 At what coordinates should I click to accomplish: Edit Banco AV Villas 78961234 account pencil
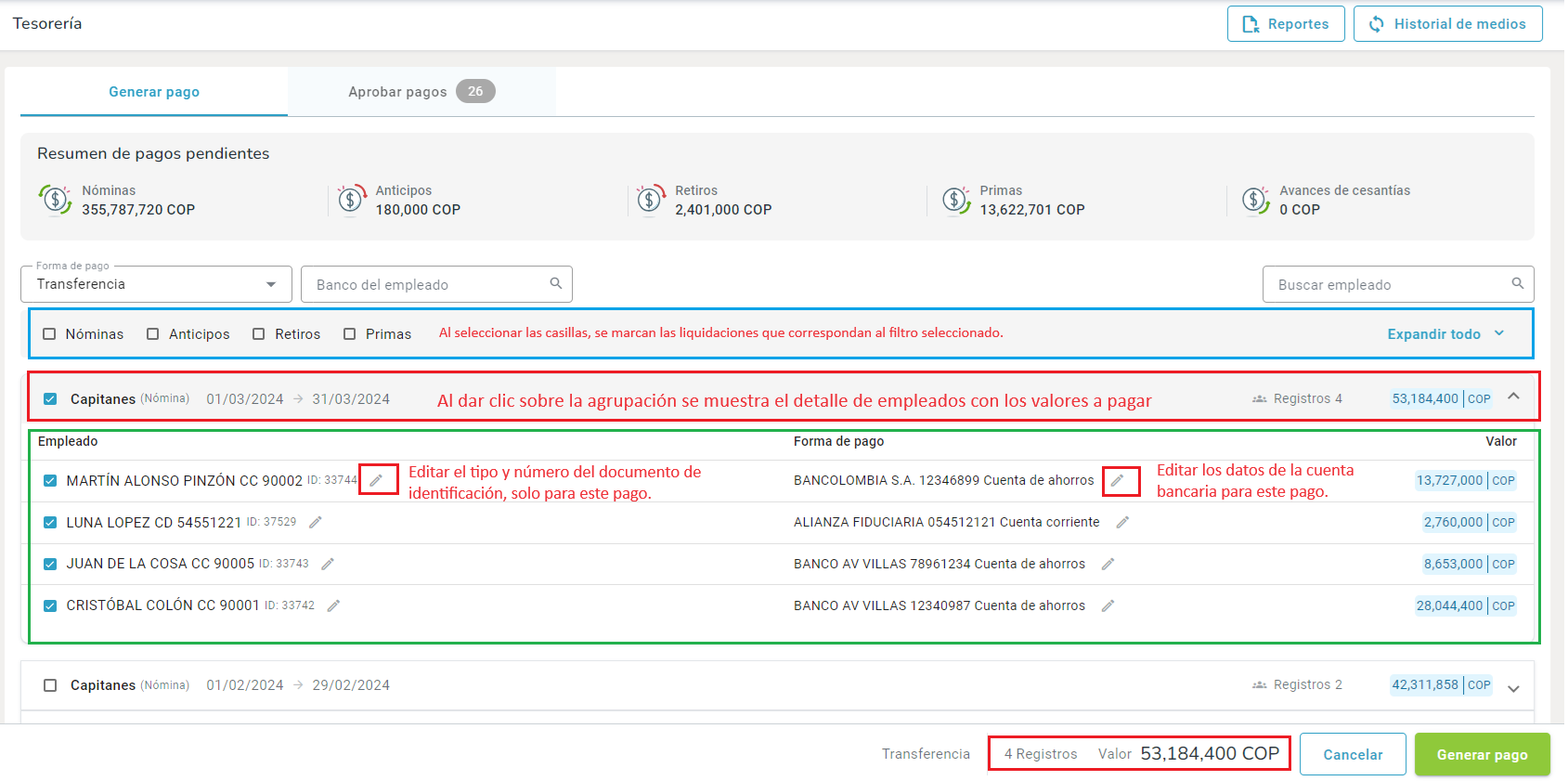pyautogui.click(x=1108, y=564)
